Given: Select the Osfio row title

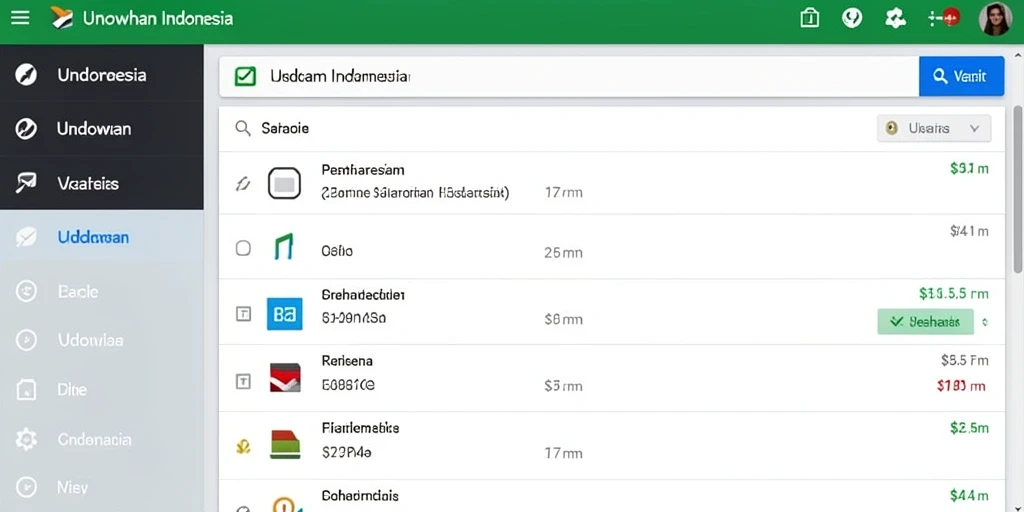Looking at the screenshot, I should pos(337,251).
